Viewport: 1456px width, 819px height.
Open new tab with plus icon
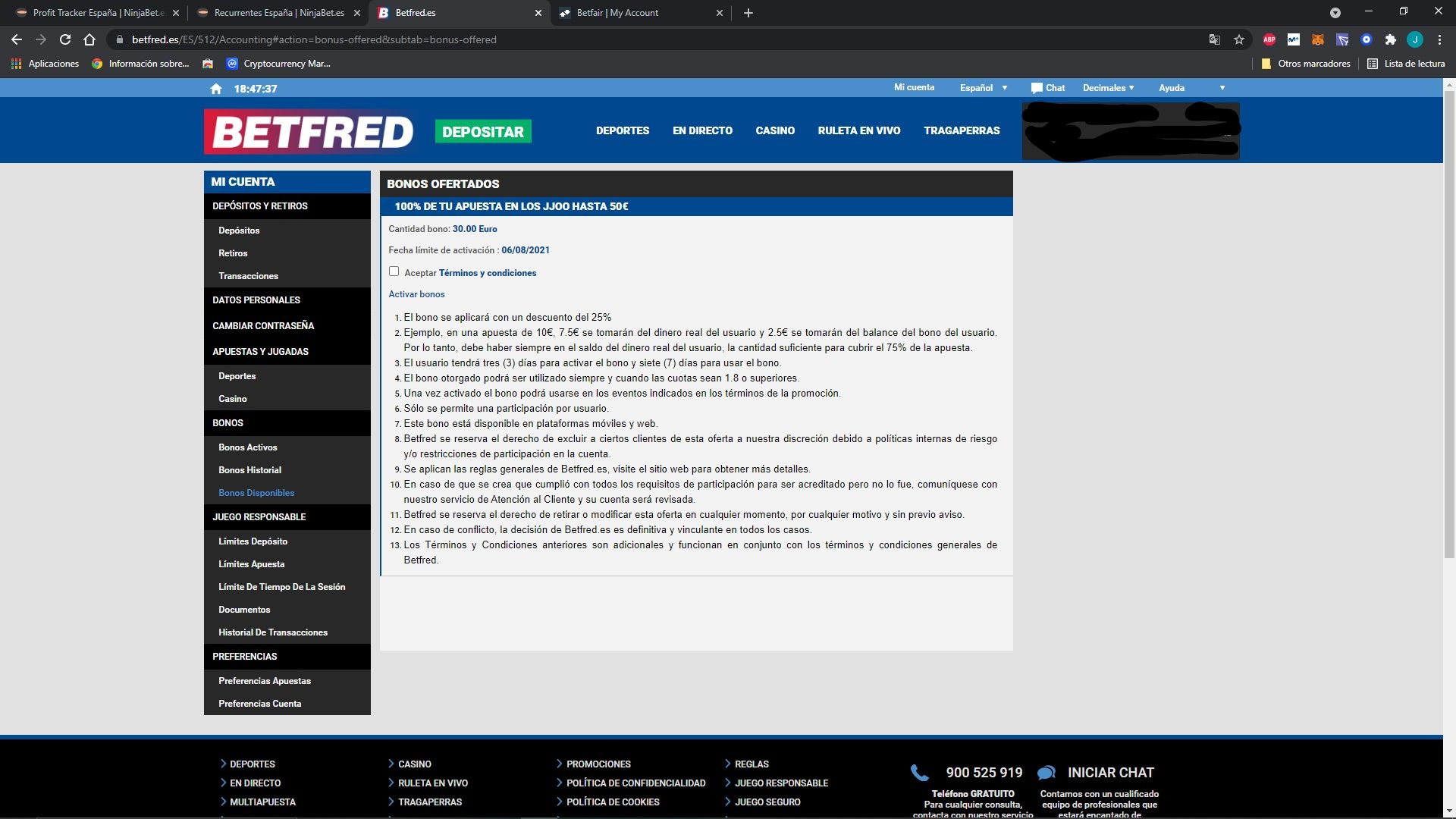[748, 13]
